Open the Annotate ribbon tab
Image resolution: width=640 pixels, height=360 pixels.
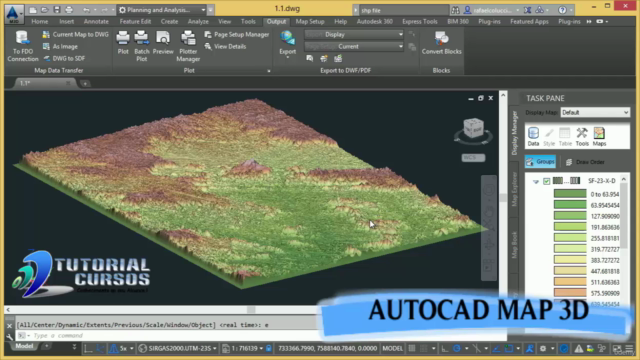click(96, 21)
